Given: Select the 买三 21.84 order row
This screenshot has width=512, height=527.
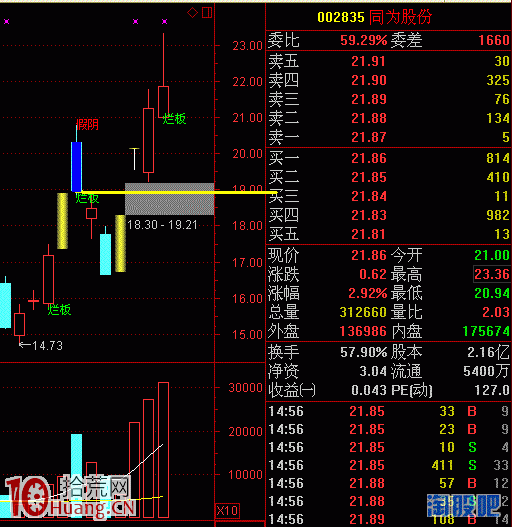Looking at the screenshot, I should [x=389, y=196].
